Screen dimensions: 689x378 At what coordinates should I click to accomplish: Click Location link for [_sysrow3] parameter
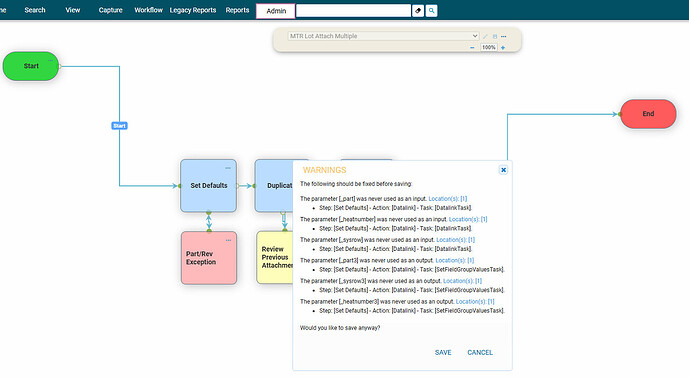tap(462, 281)
